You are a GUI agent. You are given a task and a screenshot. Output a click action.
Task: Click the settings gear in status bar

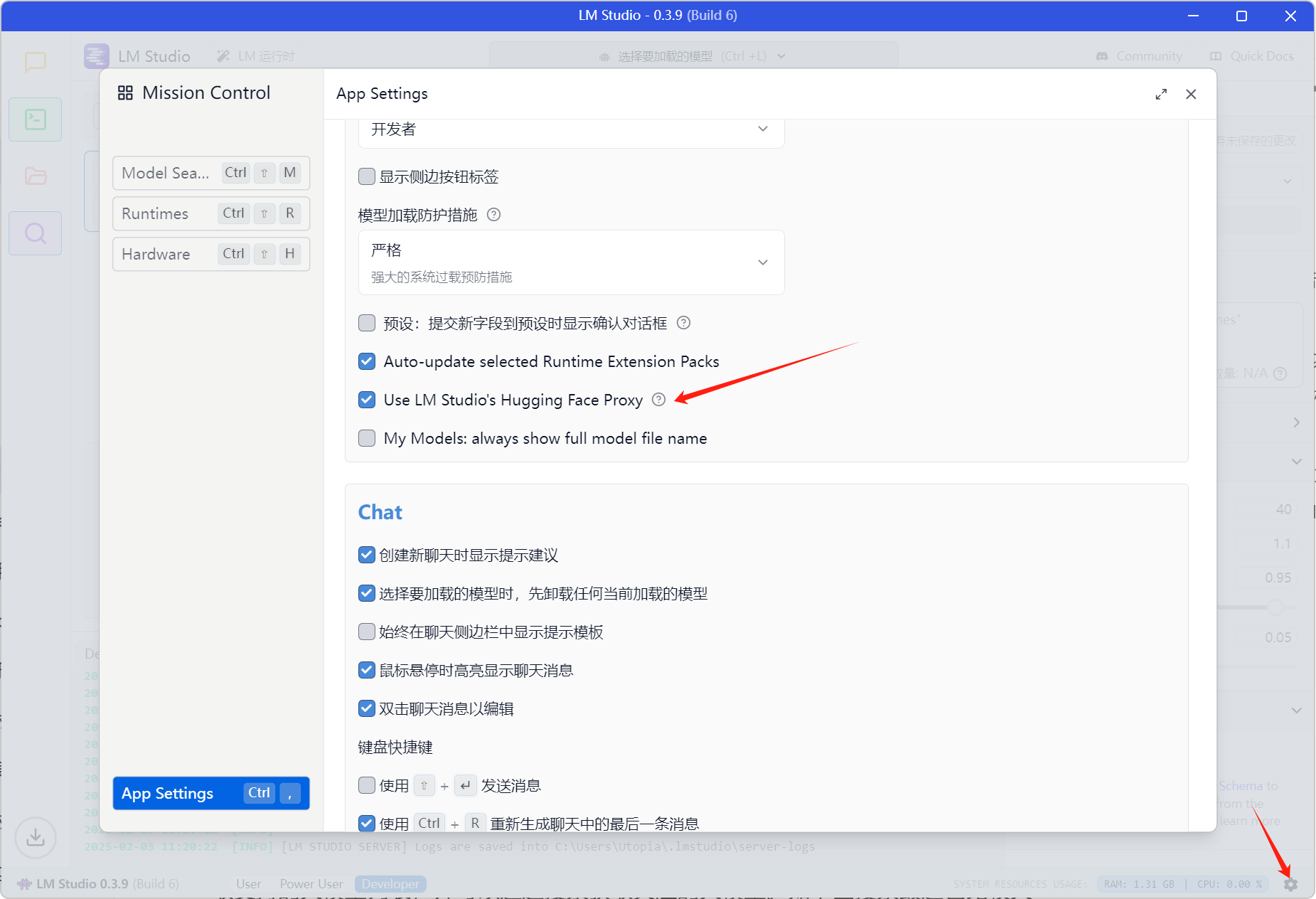1291,884
